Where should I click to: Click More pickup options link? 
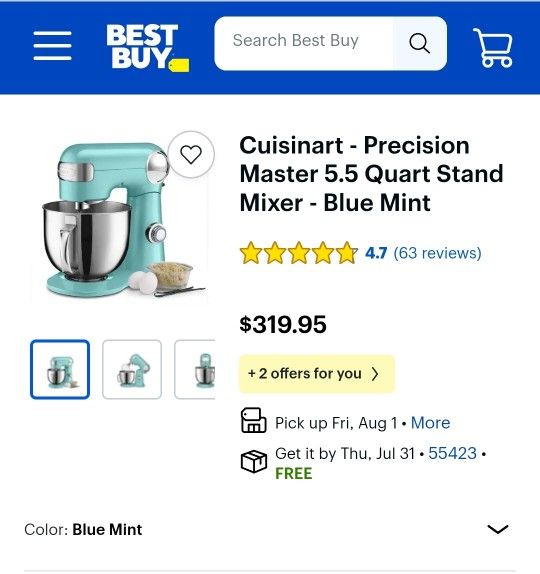point(431,423)
